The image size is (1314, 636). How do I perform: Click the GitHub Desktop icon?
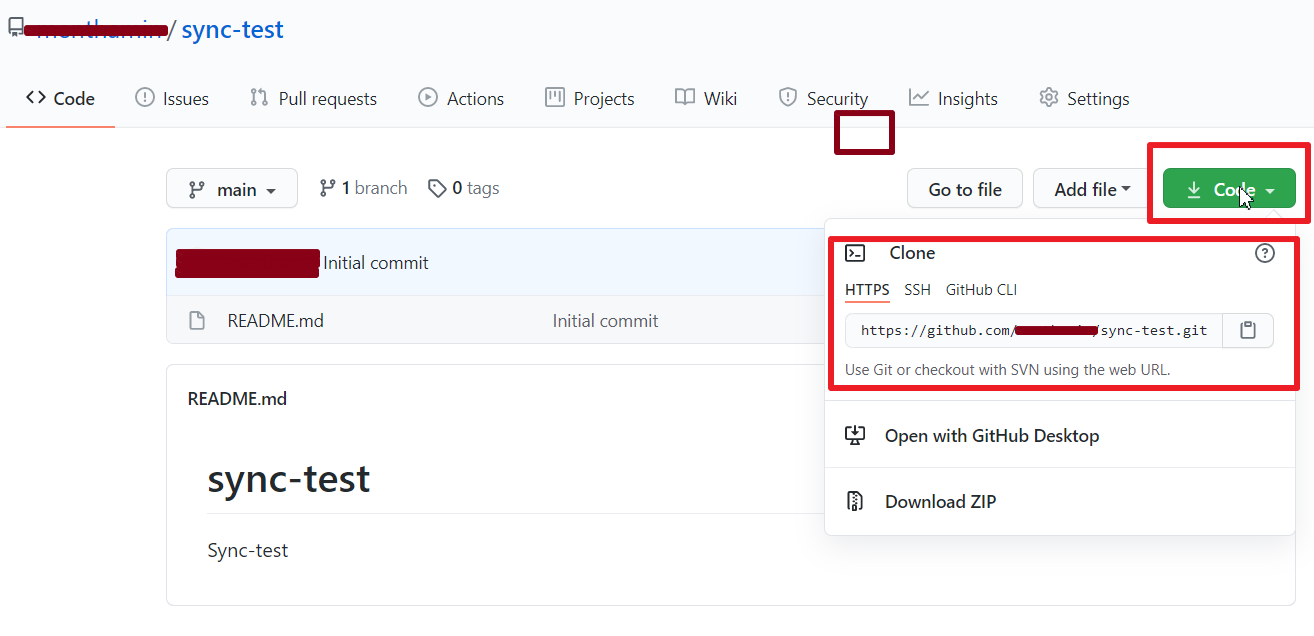pos(854,435)
